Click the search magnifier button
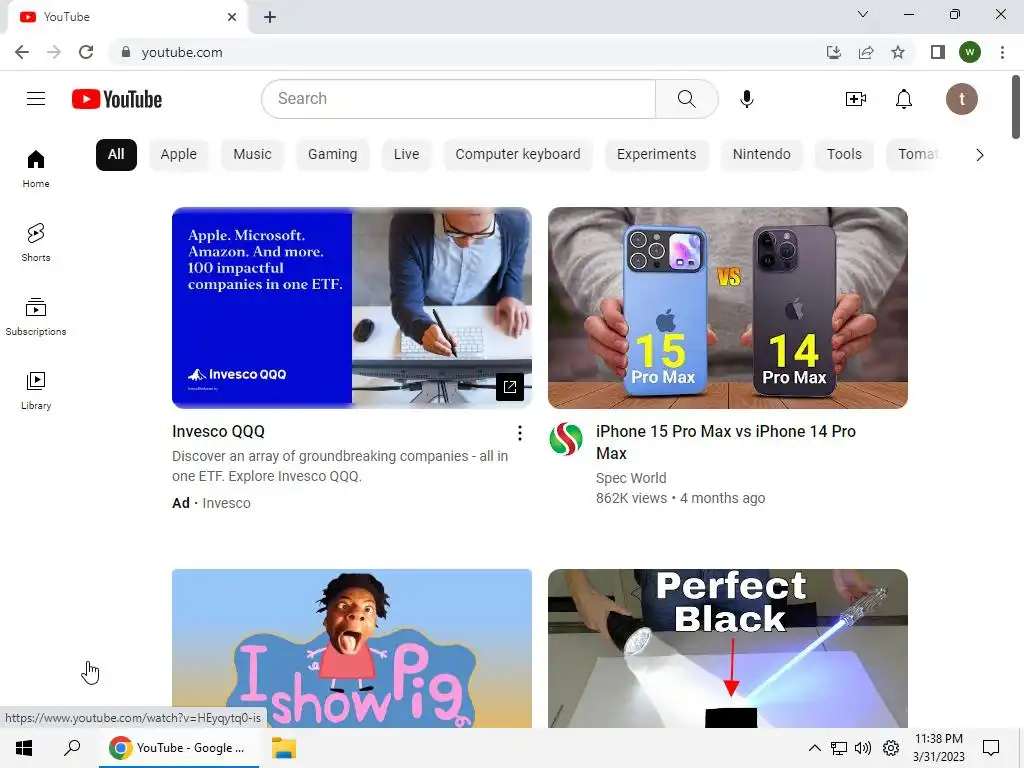Viewport: 1024px width, 768px height. 686,99
